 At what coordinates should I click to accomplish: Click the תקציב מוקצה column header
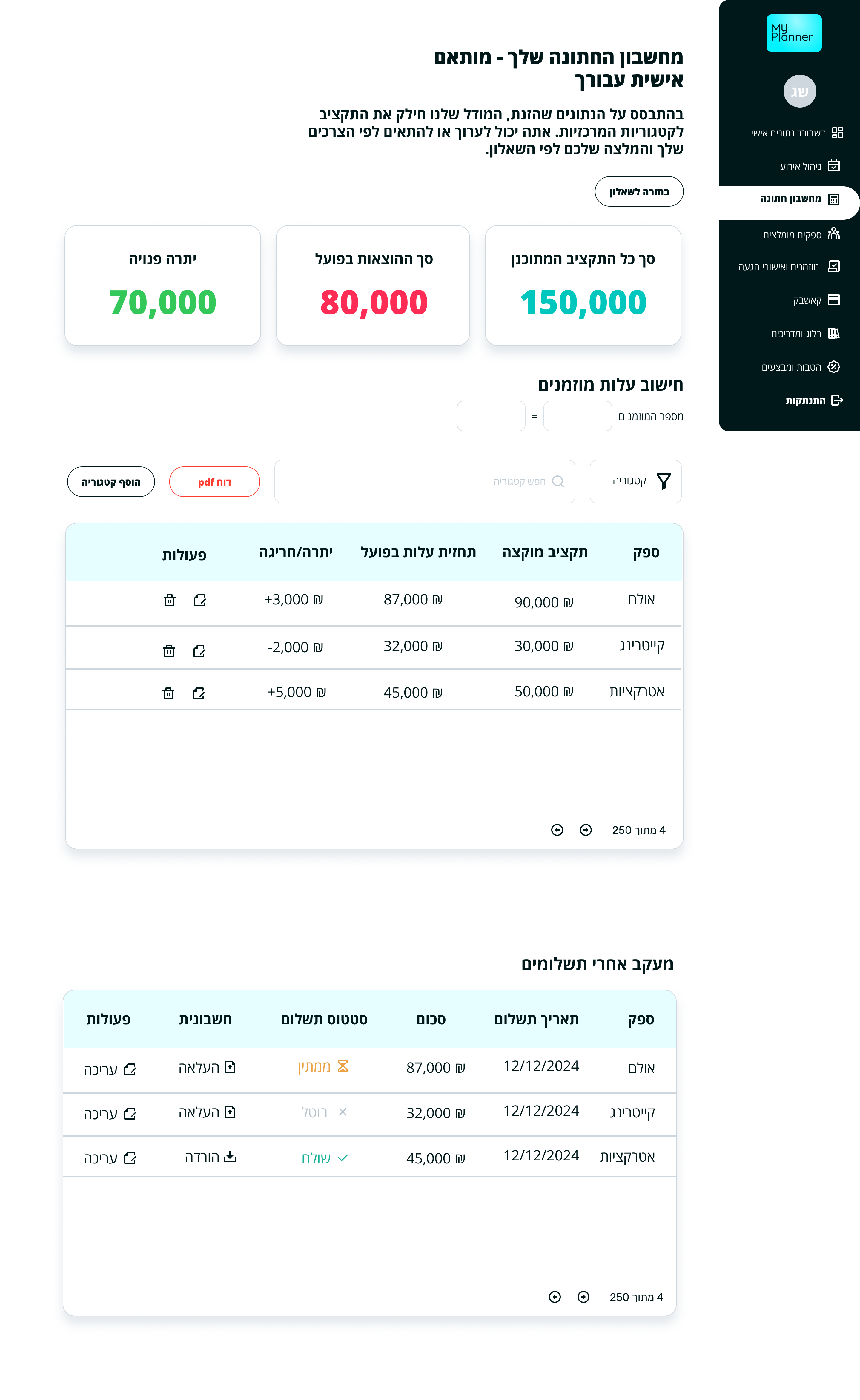(545, 553)
